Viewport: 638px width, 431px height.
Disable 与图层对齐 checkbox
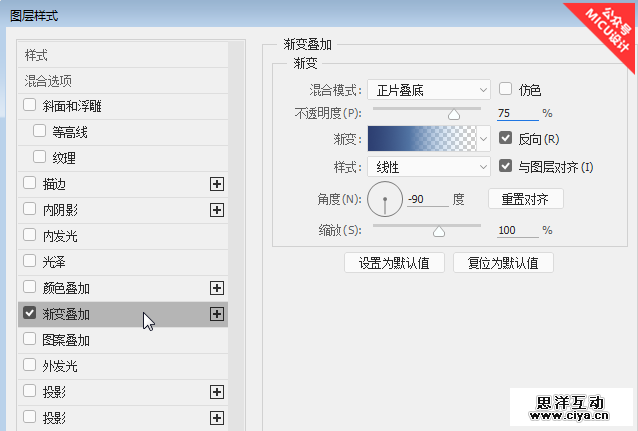coord(506,166)
